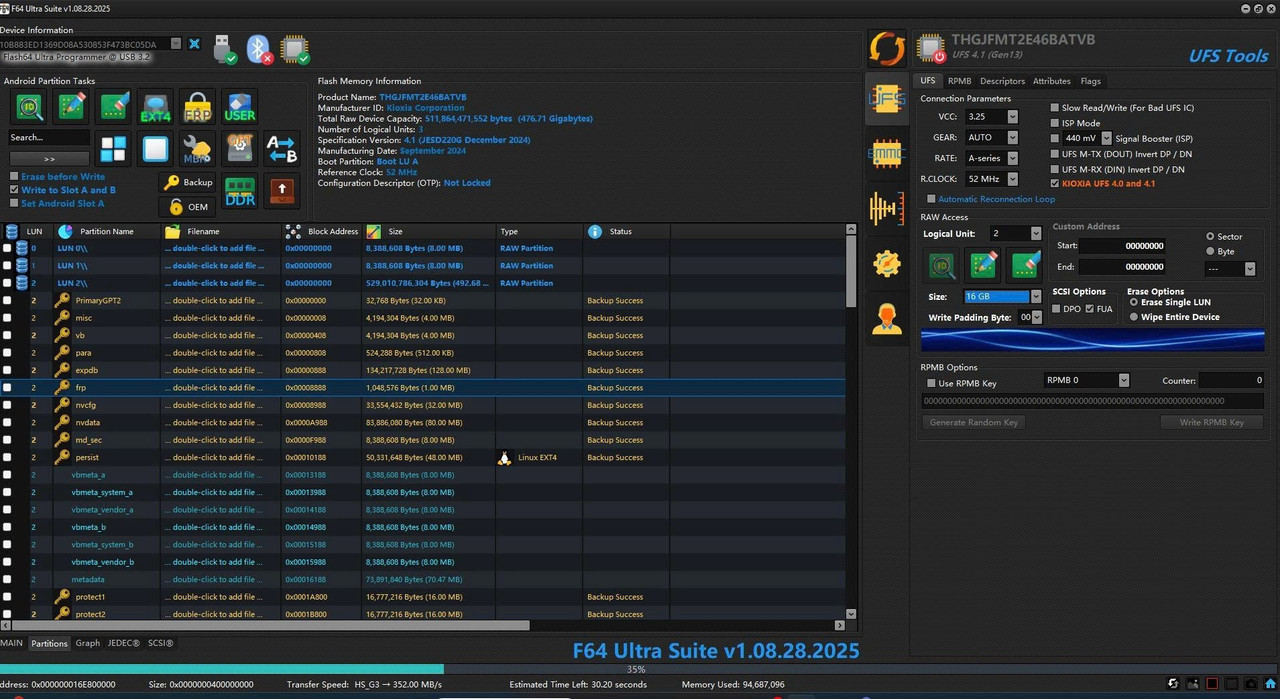Switch to the RPMB tab
Screen dimensions: 1280x699
coord(959,81)
